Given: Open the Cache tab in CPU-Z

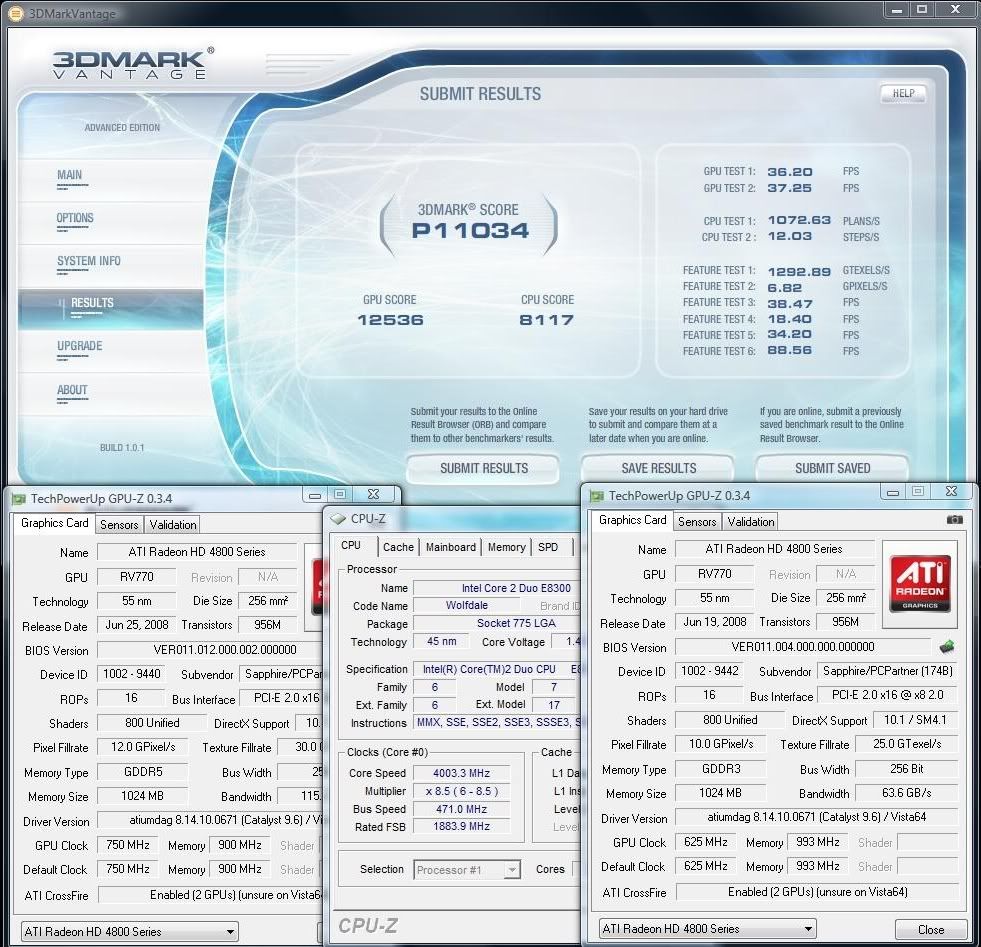Looking at the screenshot, I should pyautogui.click(x=399, y=547).
